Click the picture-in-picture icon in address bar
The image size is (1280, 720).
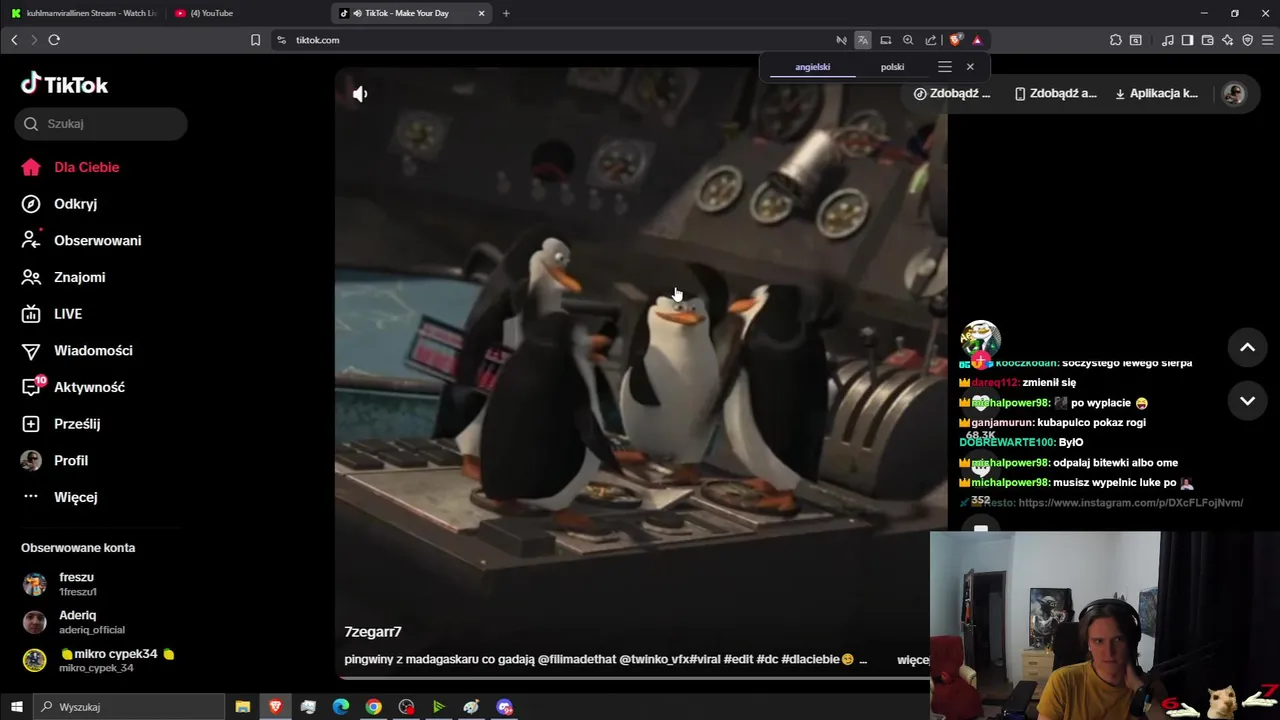click(885, 40)
